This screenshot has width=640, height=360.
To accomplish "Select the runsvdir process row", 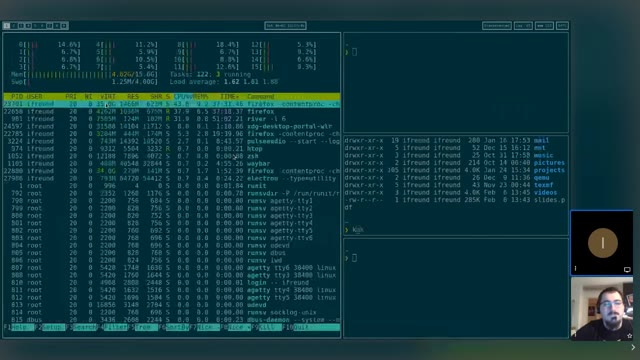I will (x=171, y=193).
